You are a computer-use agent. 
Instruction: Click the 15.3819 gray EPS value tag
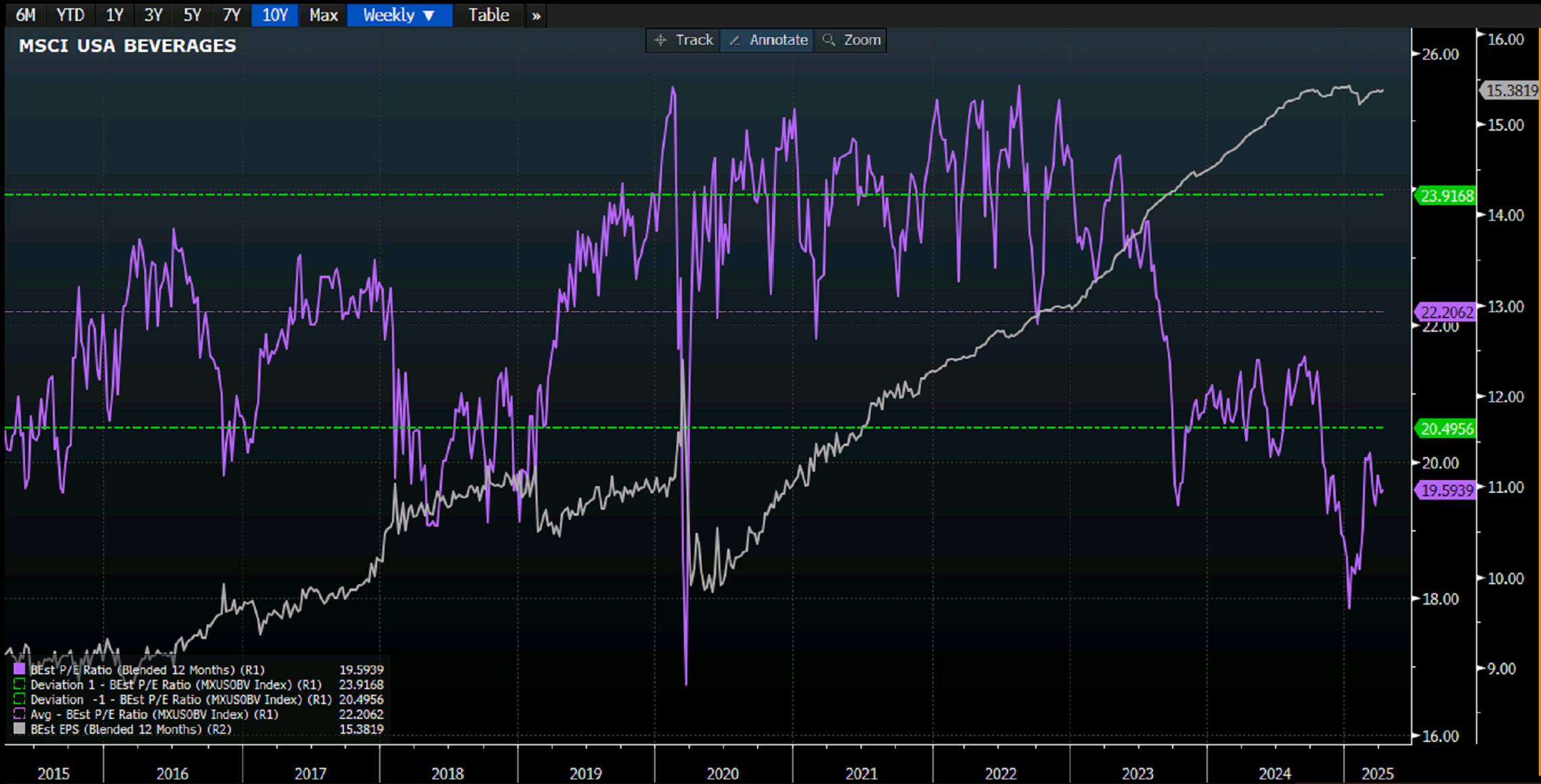1511,91
